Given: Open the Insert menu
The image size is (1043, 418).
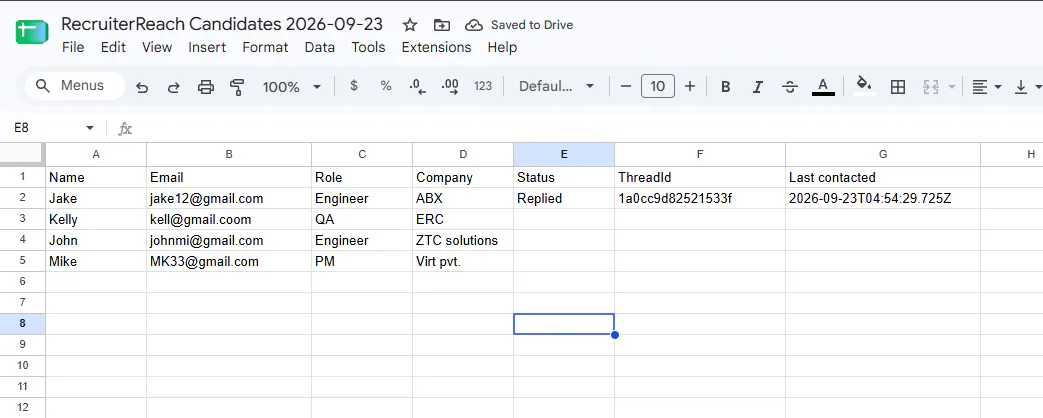Looking at the screenshot, I should (207, 47).
